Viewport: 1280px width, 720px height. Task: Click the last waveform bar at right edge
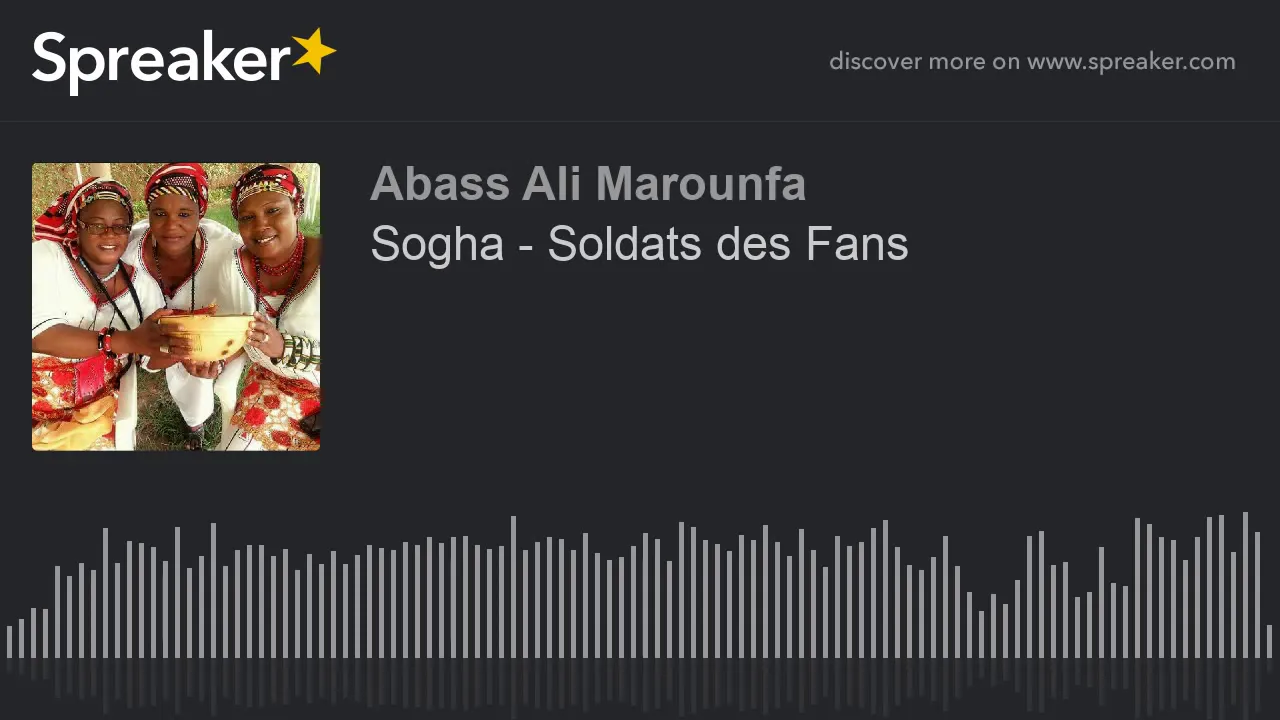pos(1269,642)
